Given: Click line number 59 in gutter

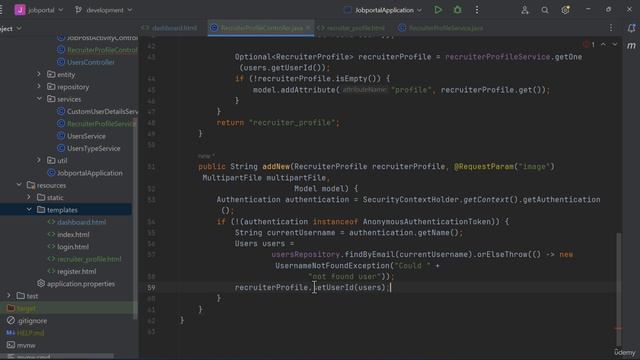Looking at the screenshot, I should (x=151, y=287).
